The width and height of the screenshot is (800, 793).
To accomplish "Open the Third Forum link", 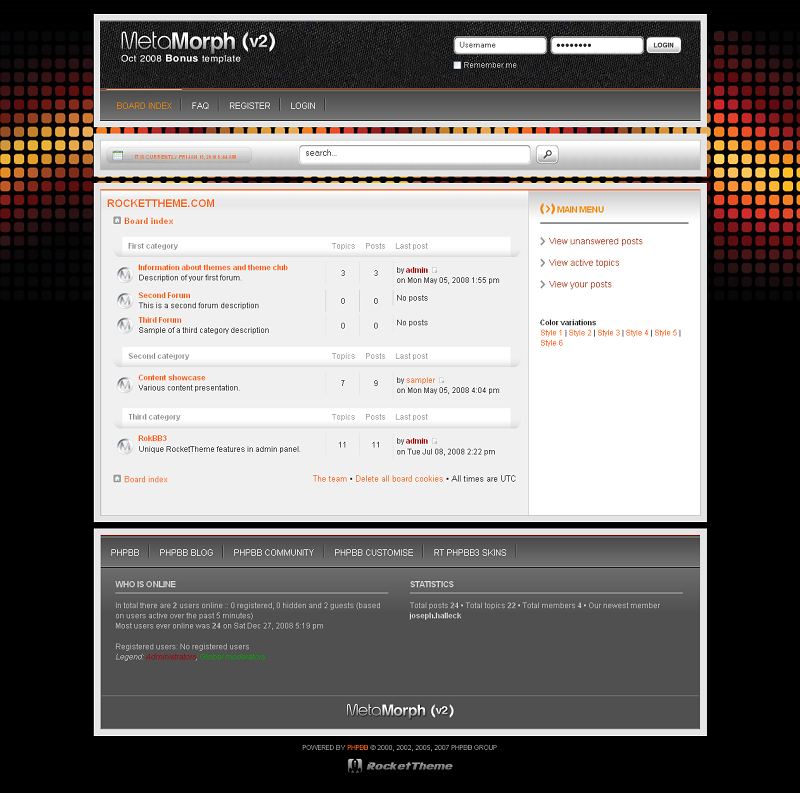I will tap(160, 320).
